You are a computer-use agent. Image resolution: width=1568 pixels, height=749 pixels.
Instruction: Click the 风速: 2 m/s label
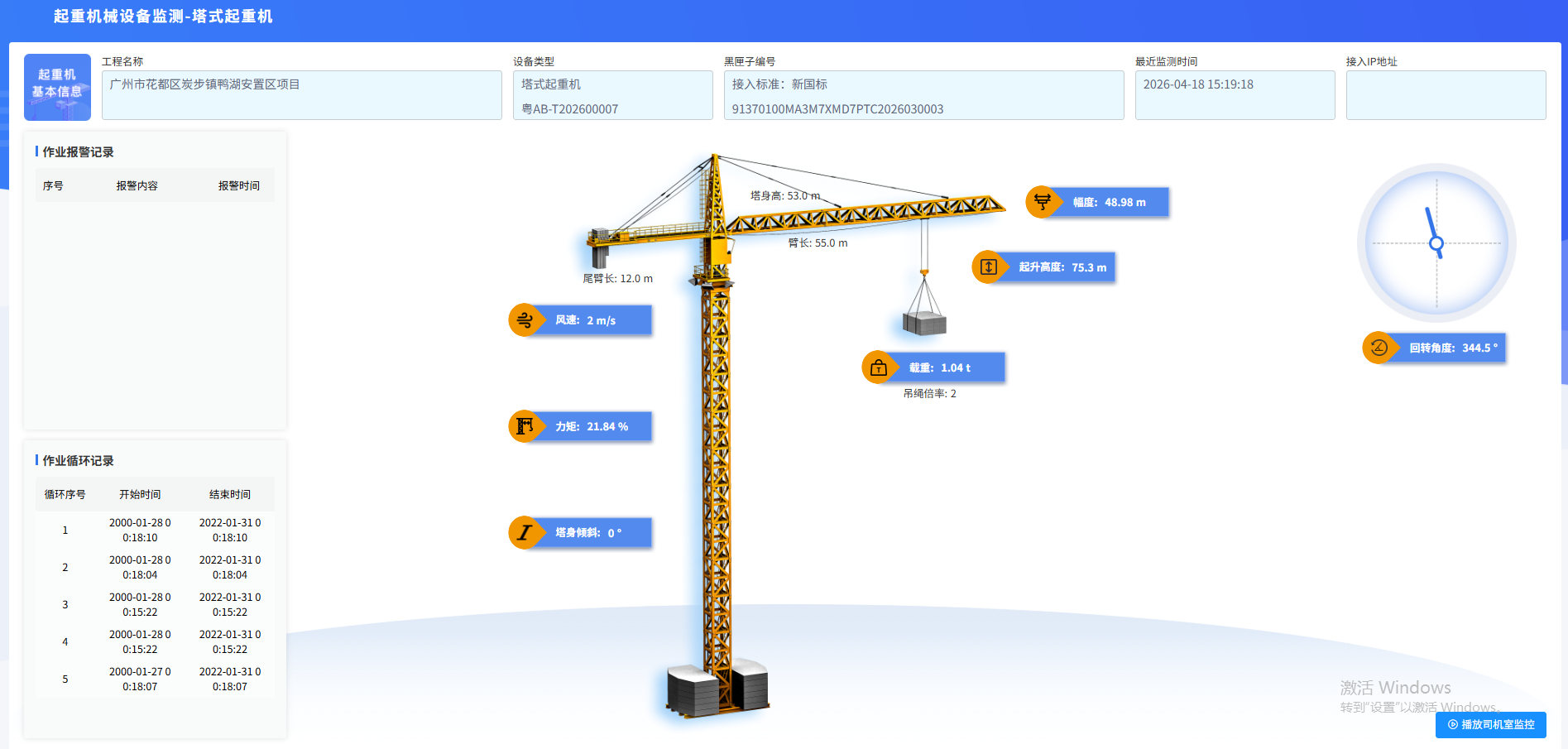coord(586,320)
